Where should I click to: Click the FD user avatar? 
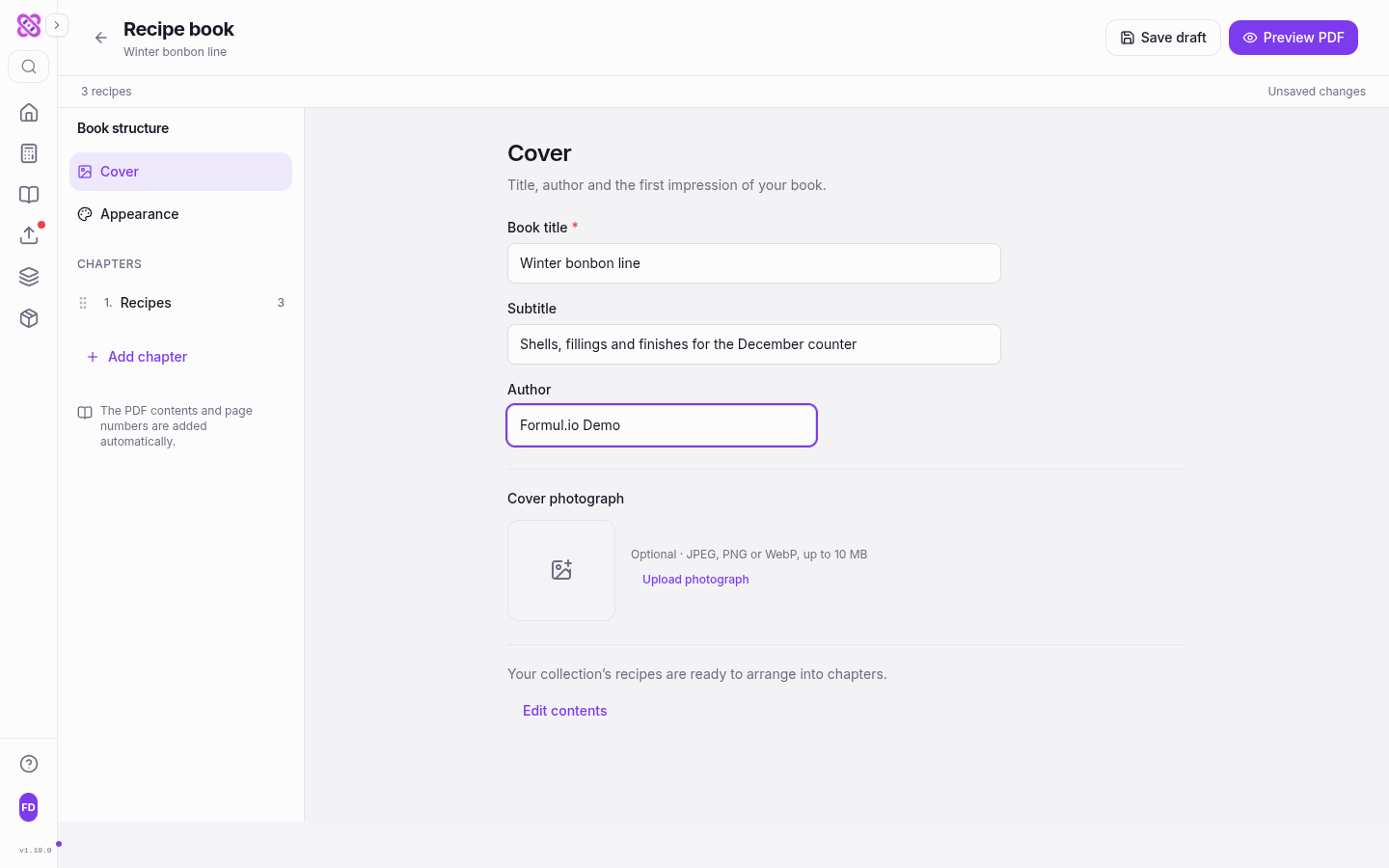29,807
